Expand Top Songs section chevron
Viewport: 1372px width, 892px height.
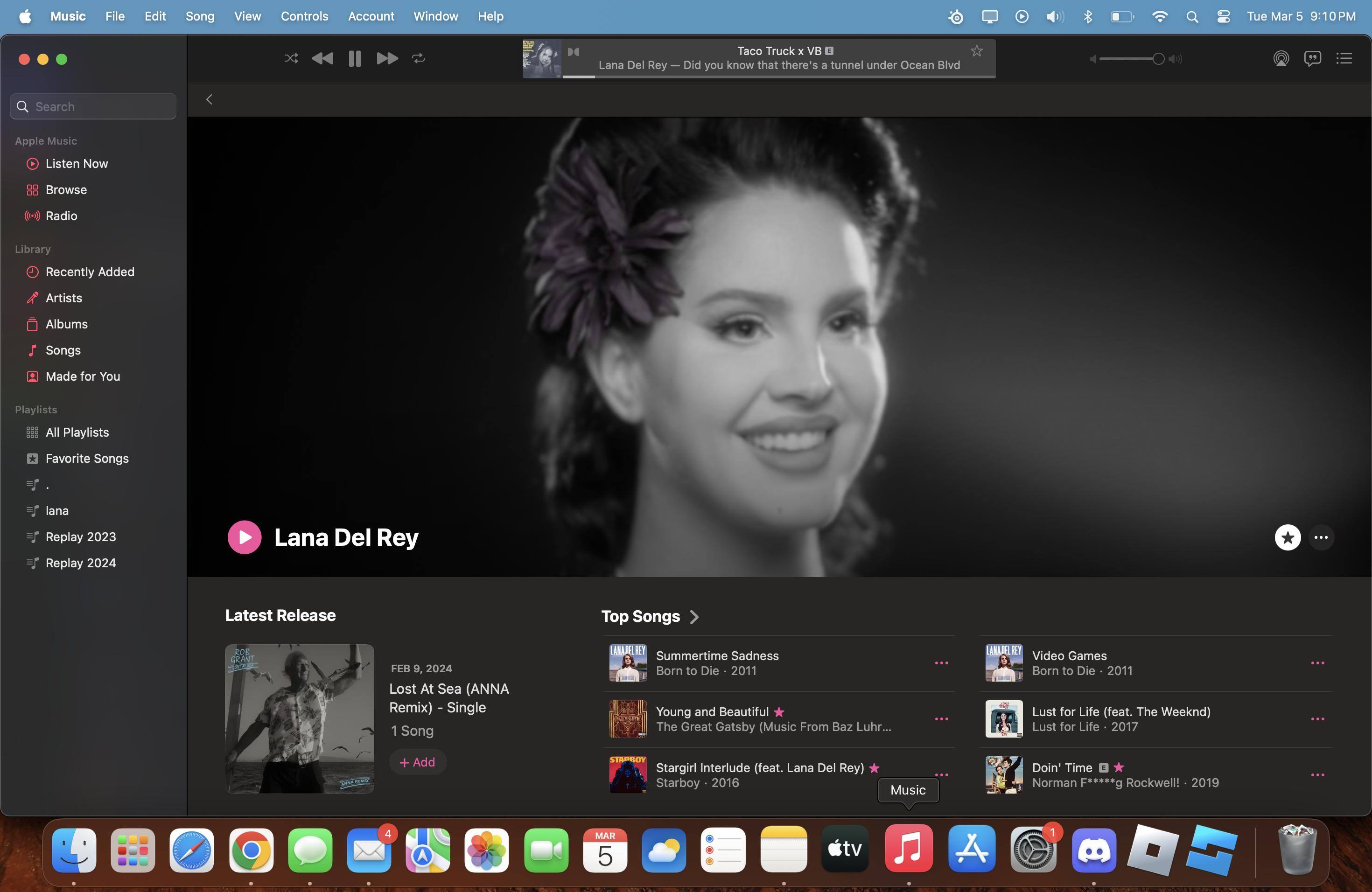coord(694,617)
